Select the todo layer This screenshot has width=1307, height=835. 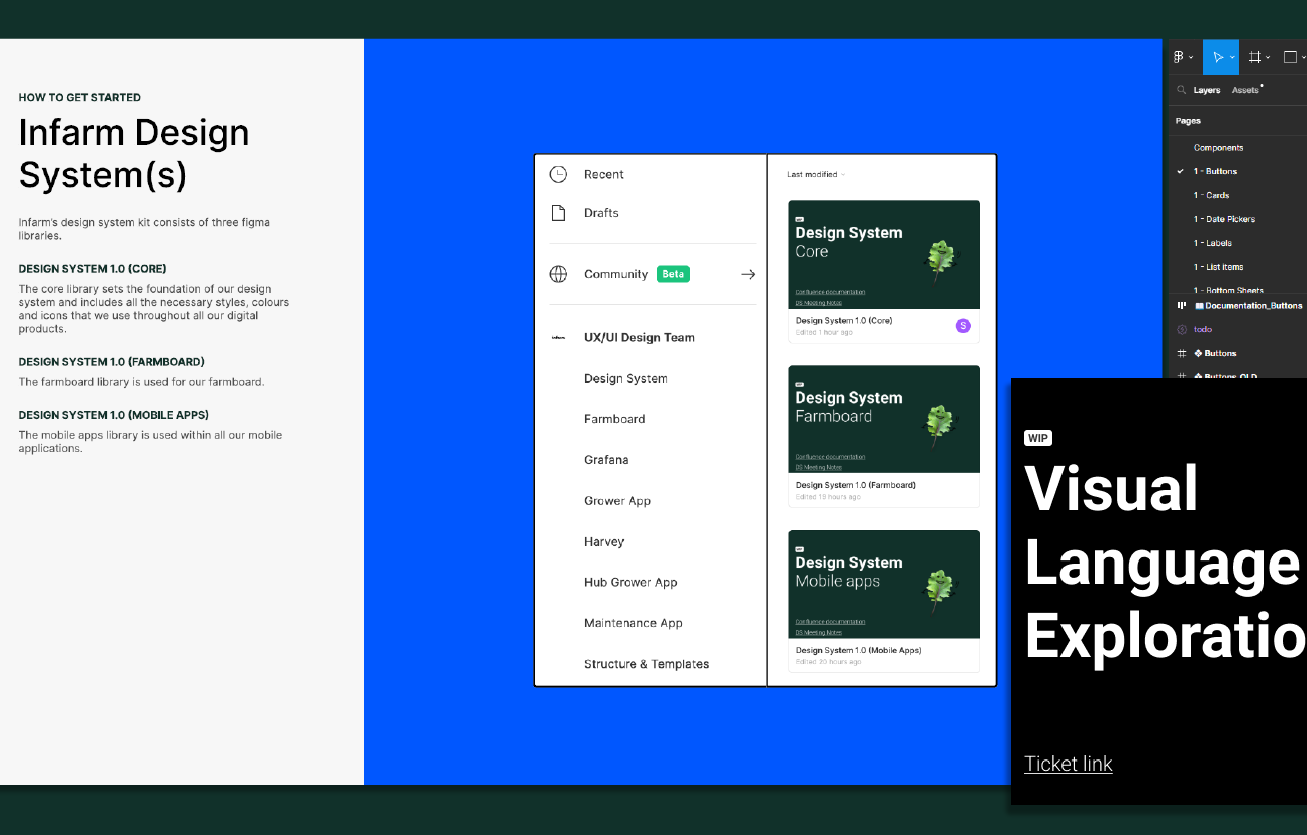1203,329
